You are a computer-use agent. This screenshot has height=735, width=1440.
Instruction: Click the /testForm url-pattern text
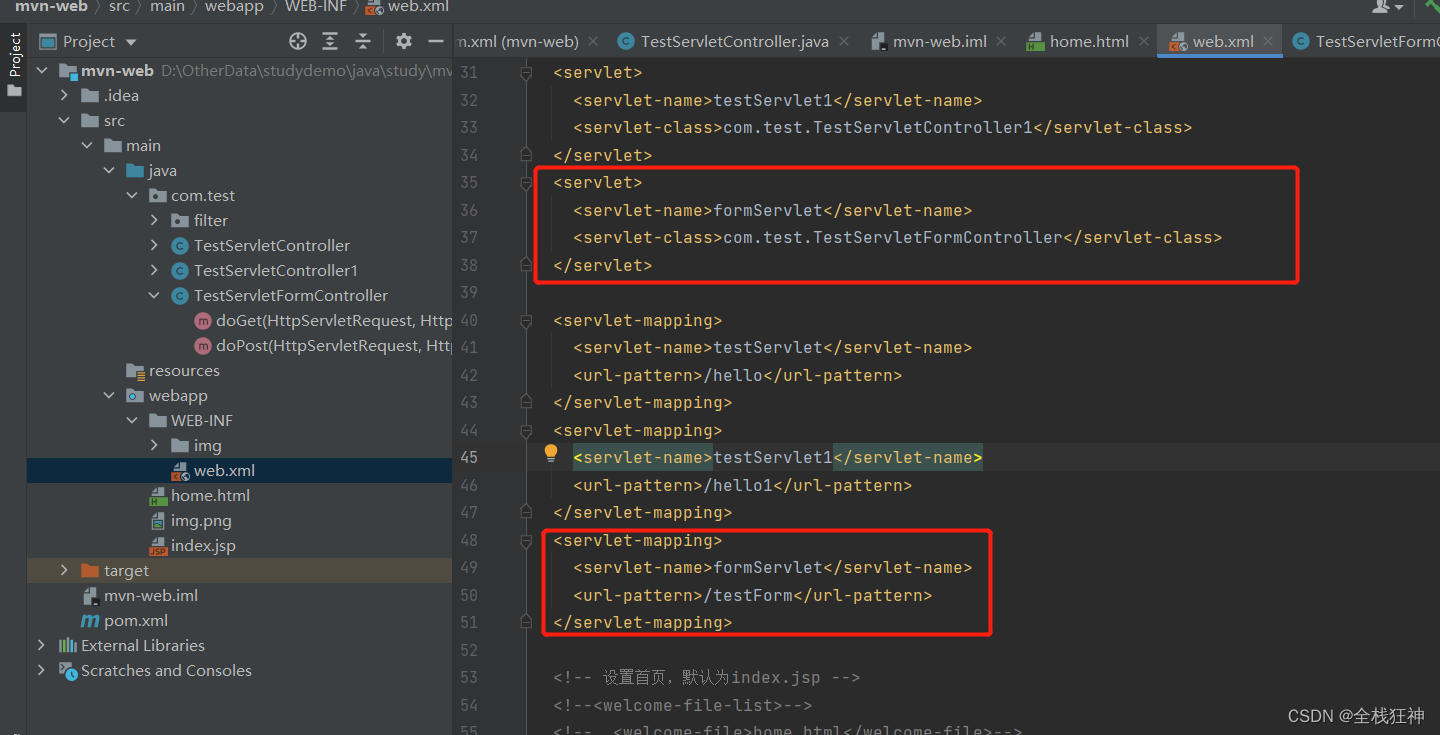point(748,595)
